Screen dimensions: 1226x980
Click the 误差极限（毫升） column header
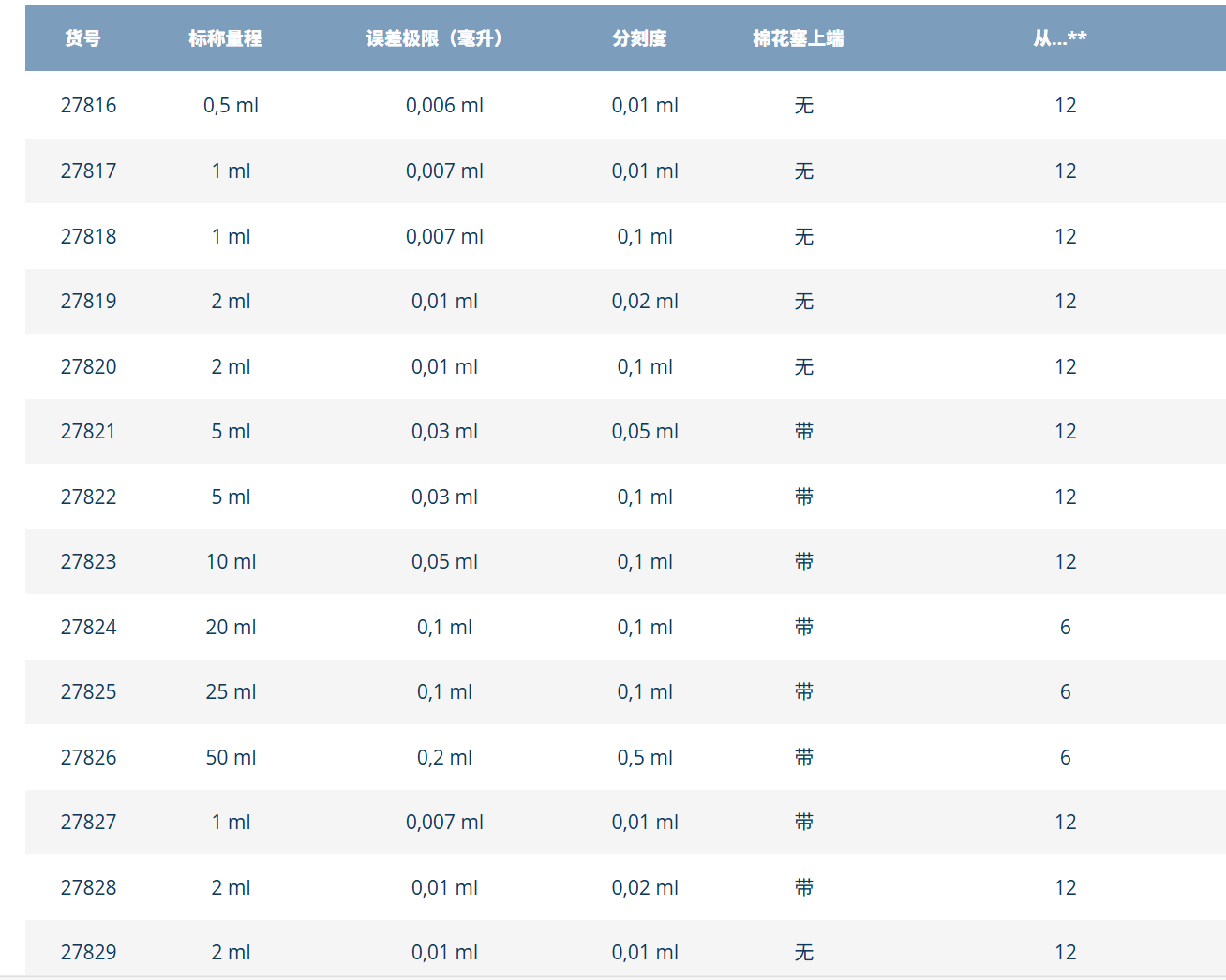pos(435,38)
